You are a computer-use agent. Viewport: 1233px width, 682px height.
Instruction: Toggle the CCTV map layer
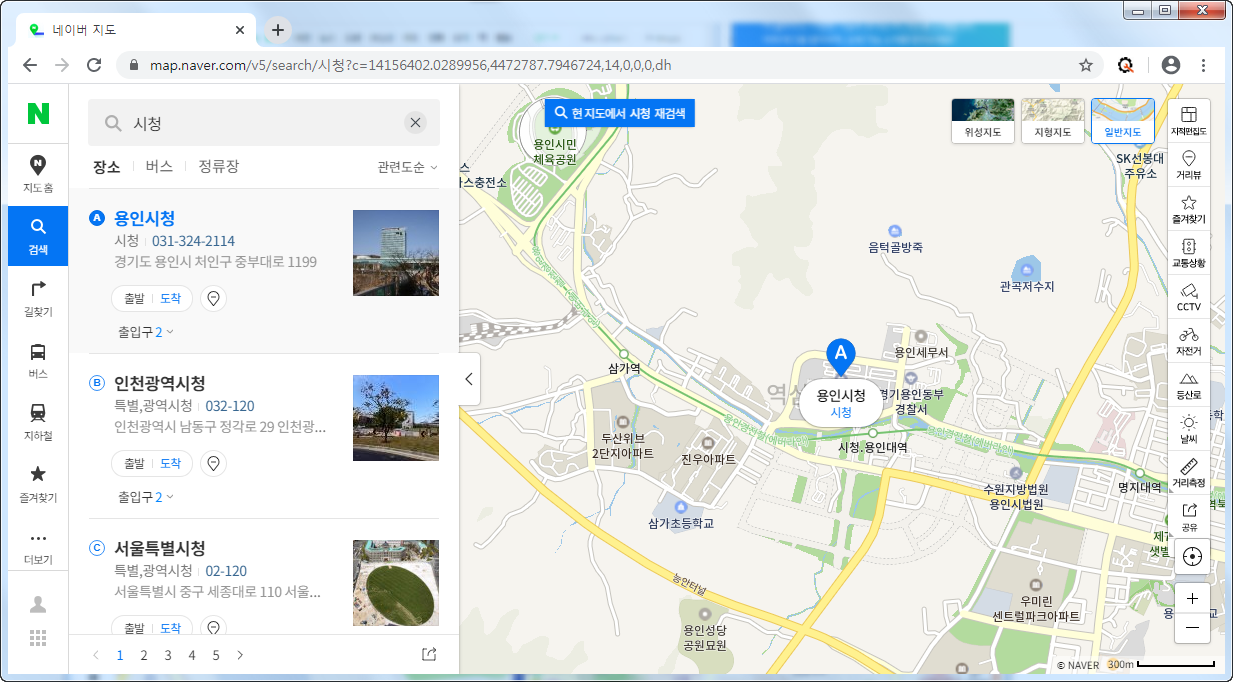click(1189, 297)
